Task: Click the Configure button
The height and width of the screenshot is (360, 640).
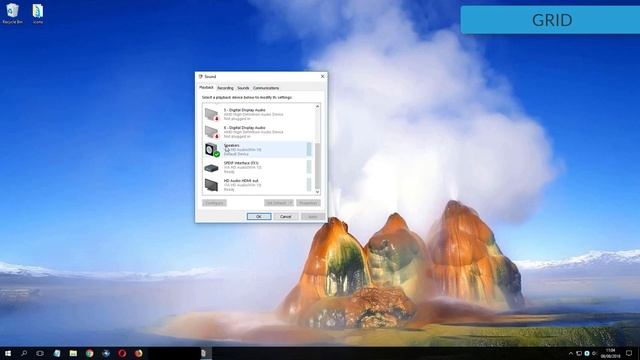Action: click(214, 203)
